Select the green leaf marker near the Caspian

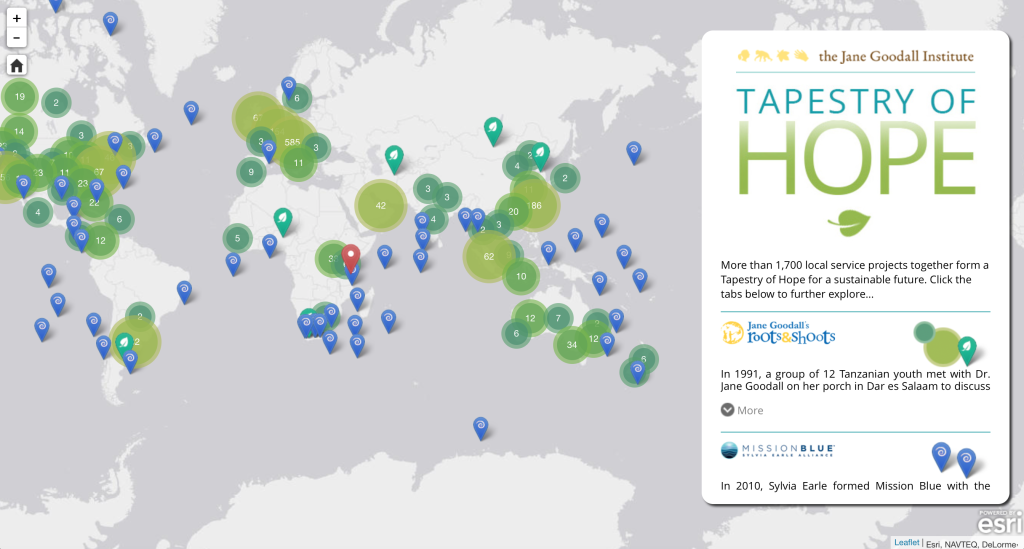click(394, 159)
